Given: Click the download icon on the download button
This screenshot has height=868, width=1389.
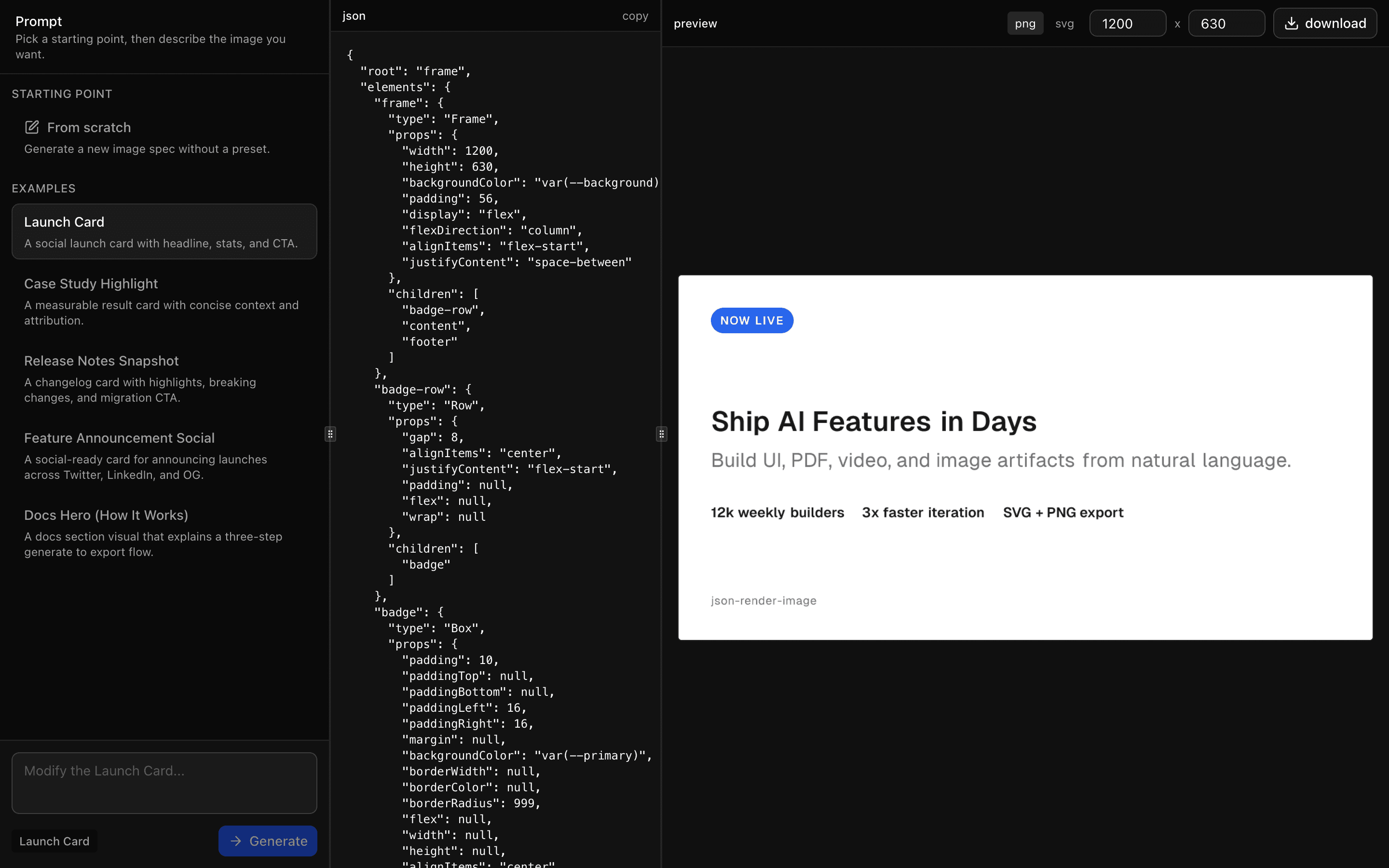Looking at the screenshot, I should 1293,23.
